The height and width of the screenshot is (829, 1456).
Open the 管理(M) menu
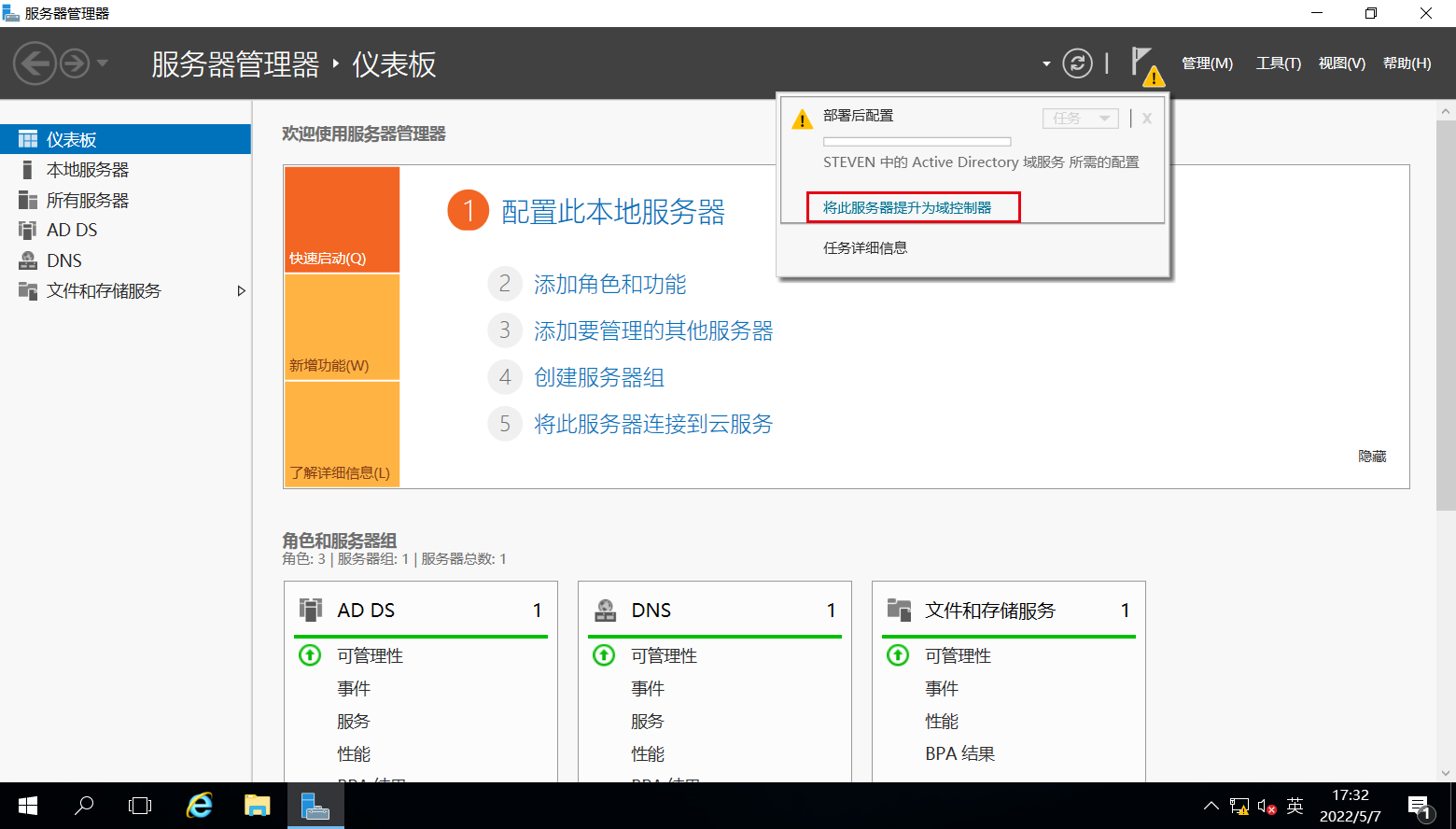1207,63
